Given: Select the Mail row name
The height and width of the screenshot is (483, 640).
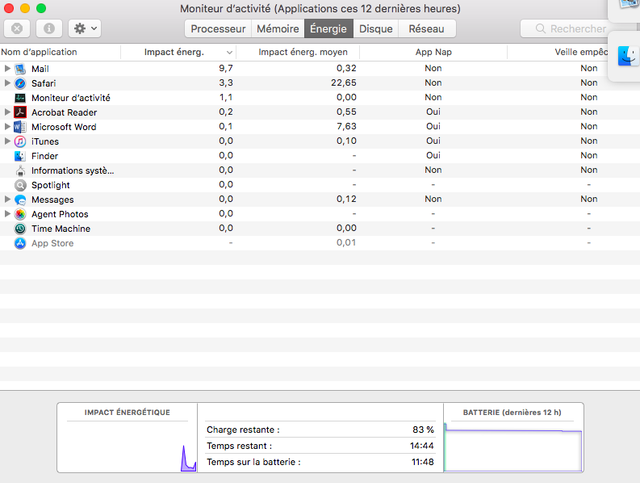Looking at the screenshot, I should click(40, 69).
